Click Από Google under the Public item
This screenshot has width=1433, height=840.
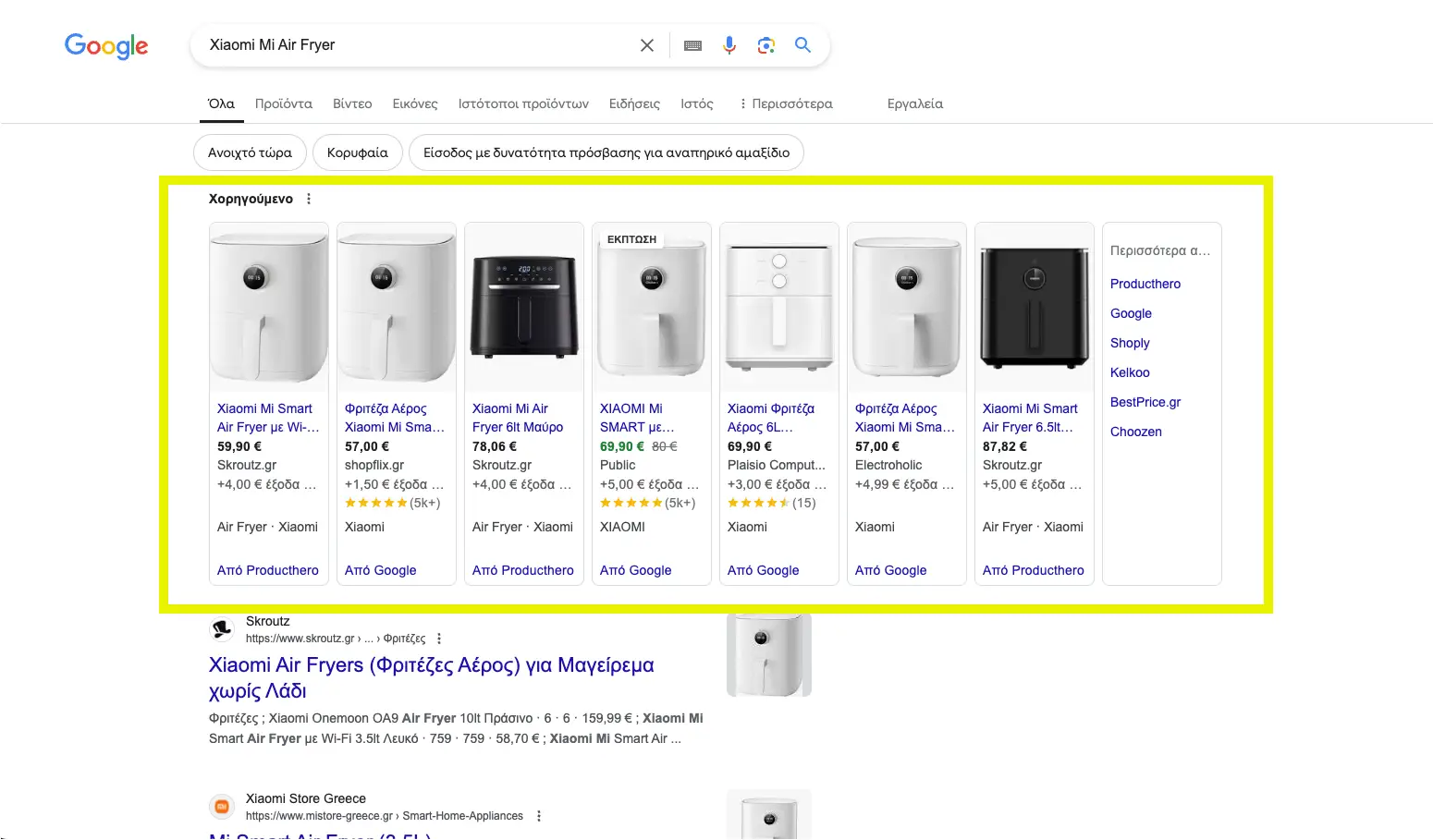coord(636,570)
